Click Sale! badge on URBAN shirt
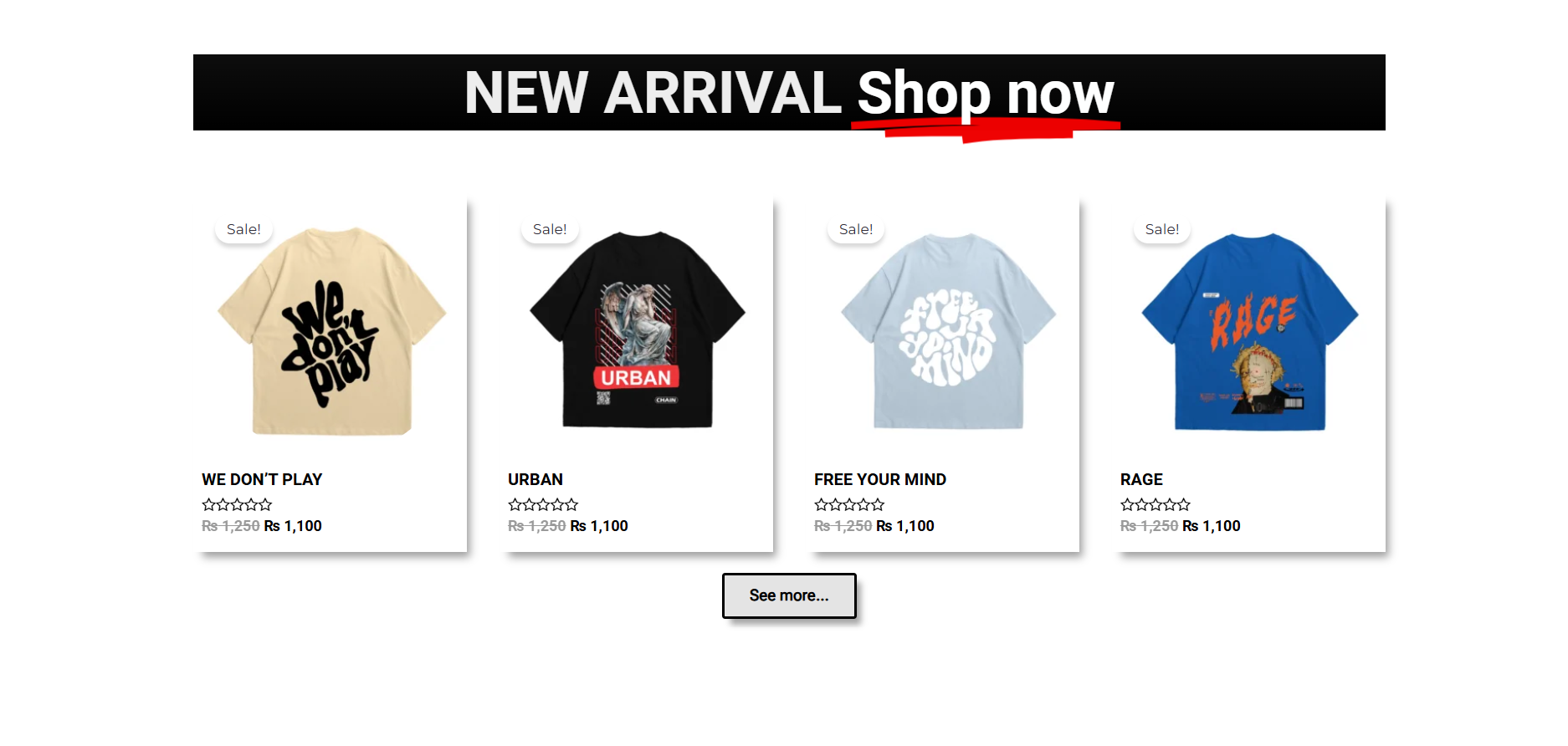This screenshot has width=1568, height=746. coord(550,229)
